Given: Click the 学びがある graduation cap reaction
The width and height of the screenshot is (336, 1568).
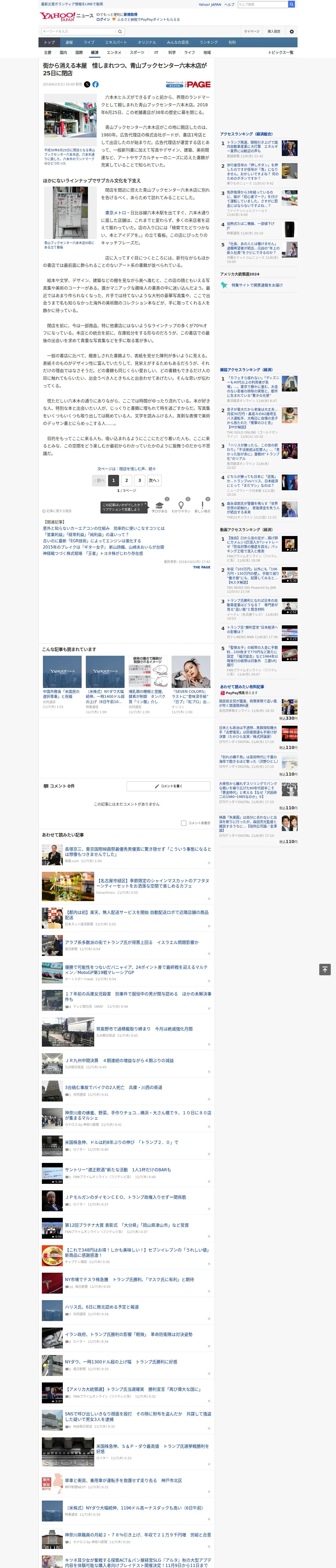Looking at the screenshot, I should pyautogui.click(x=160, y=506).
